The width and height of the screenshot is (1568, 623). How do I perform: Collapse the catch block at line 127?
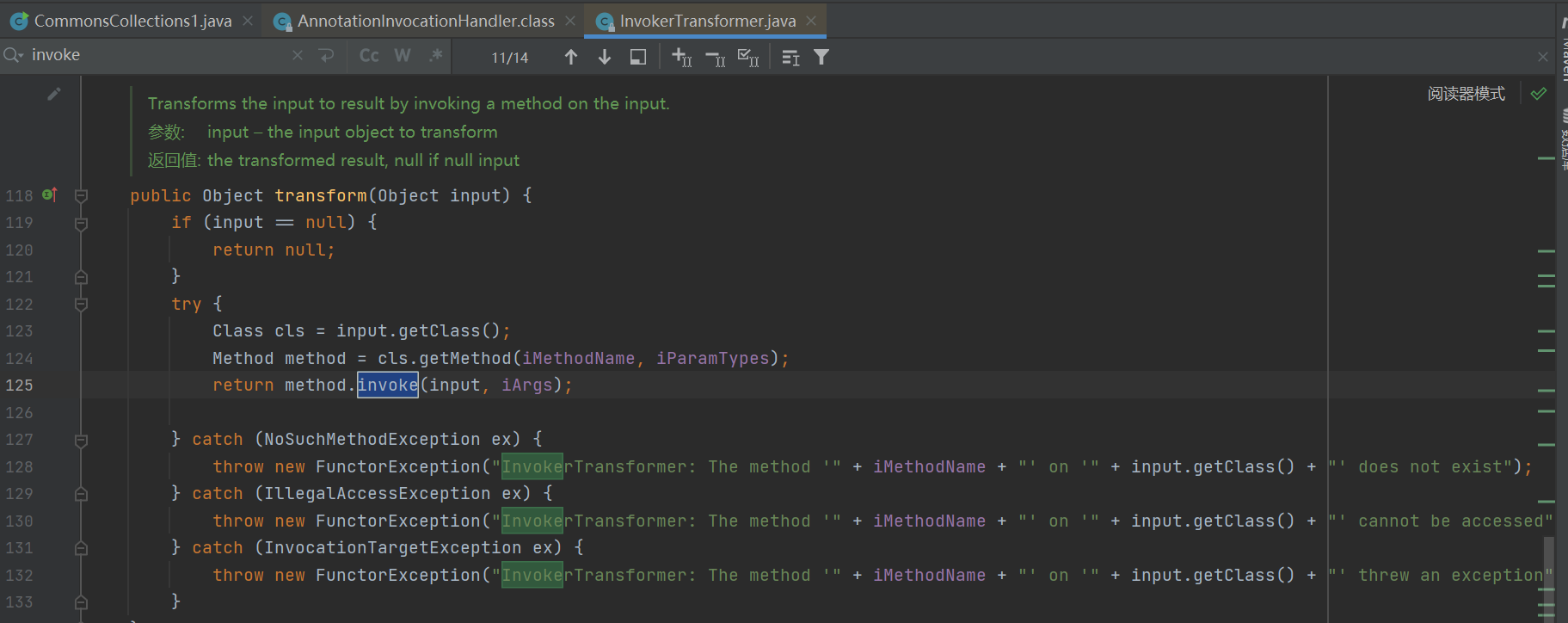[x=81, y=441]
